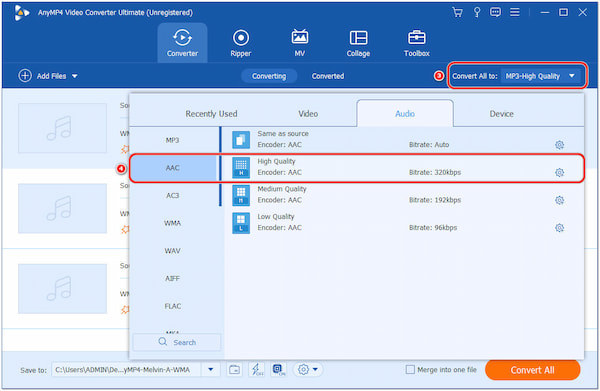Click the shopping cart purchase icon

[x=457, y=12]
